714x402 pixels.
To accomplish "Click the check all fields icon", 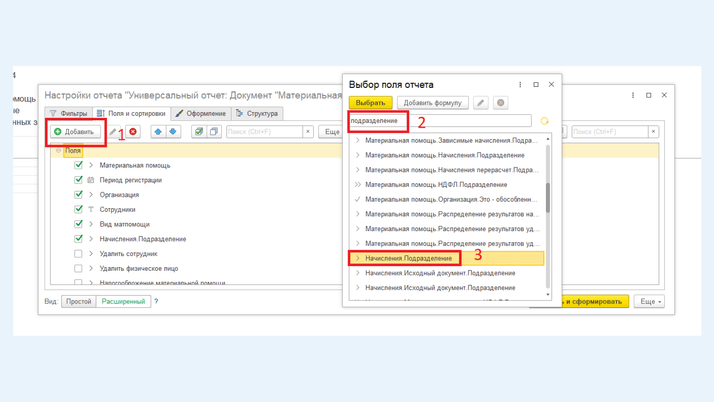I will 199,132.
